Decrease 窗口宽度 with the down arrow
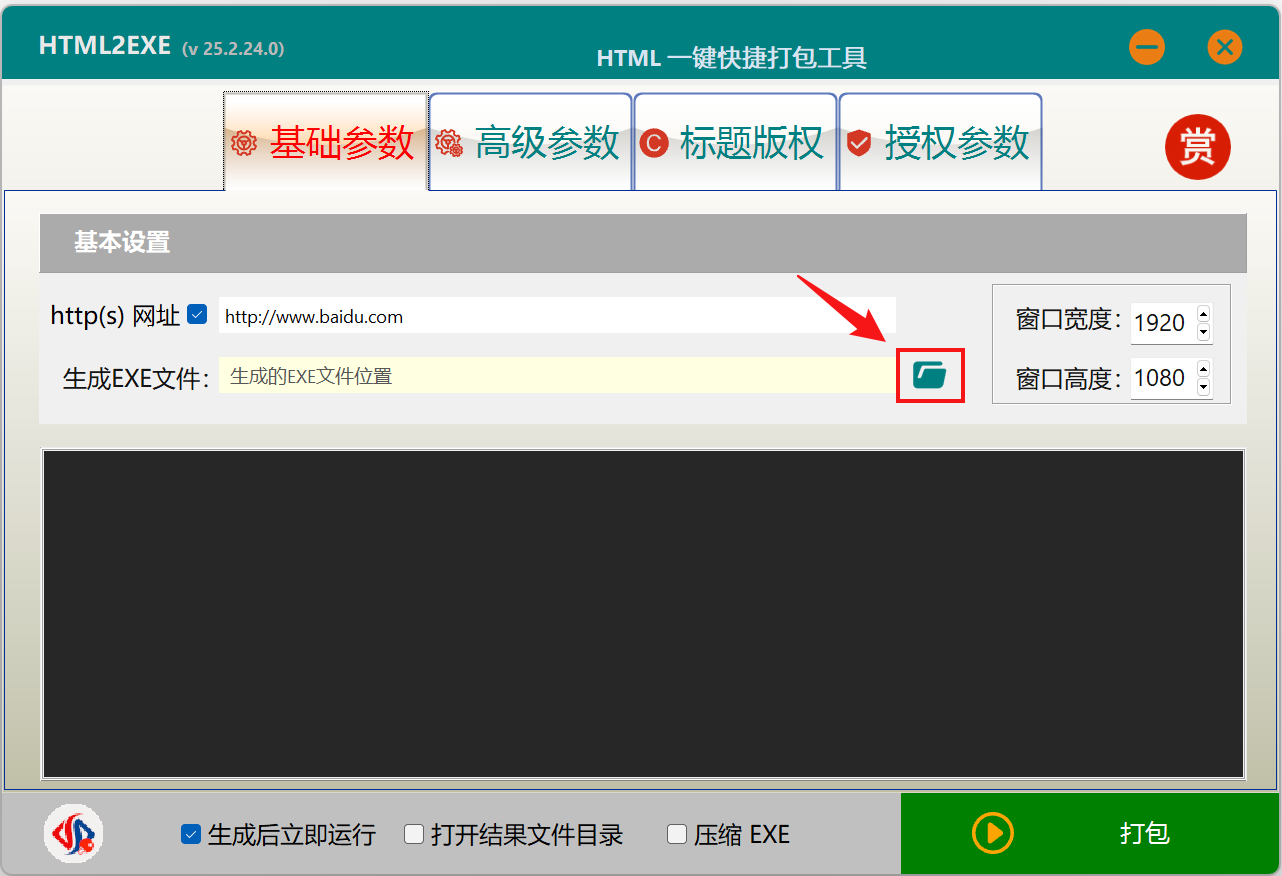Screen dimensions: 1282x876 point(1203,332)
